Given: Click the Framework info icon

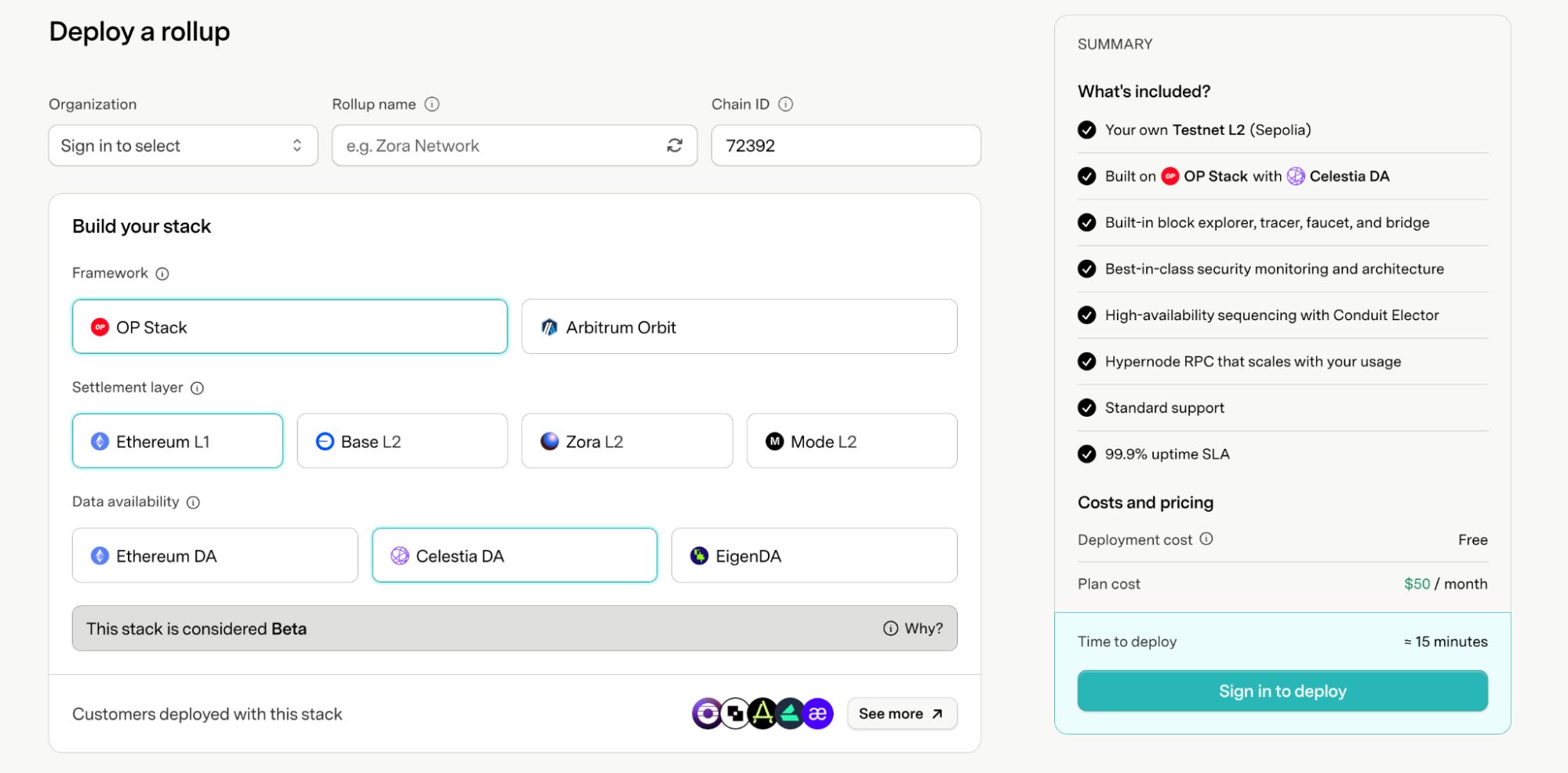Looking at the screenshot, I should pos(162,274).
